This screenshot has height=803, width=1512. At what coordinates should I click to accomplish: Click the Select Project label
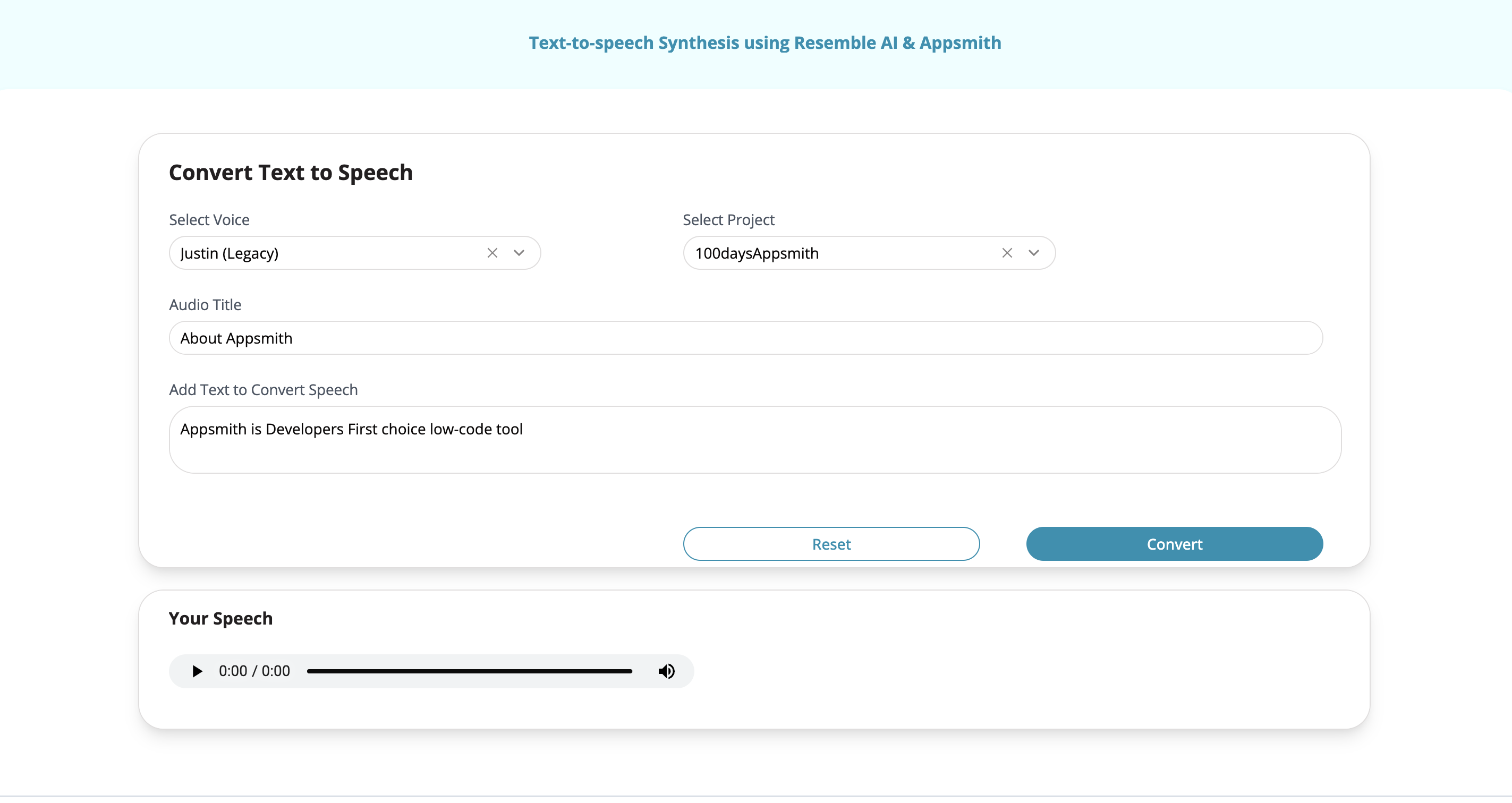pyautogui.click(x=728, y=220)
